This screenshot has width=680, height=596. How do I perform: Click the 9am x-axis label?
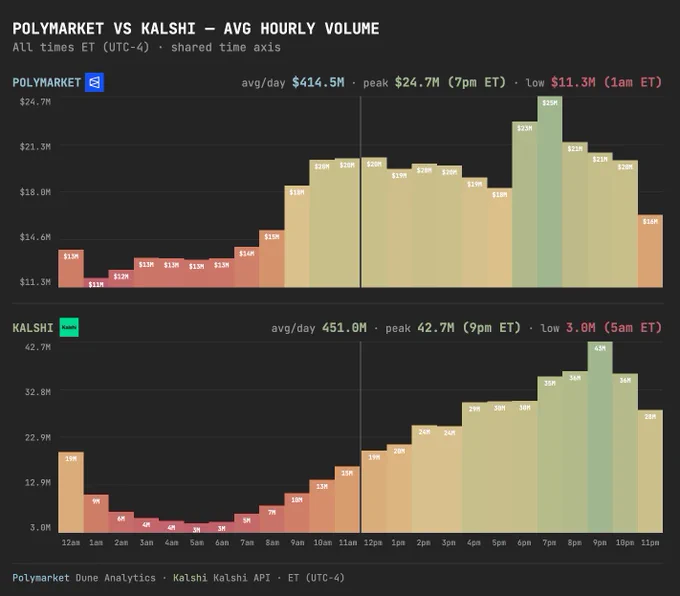click(x=297, y=543)
